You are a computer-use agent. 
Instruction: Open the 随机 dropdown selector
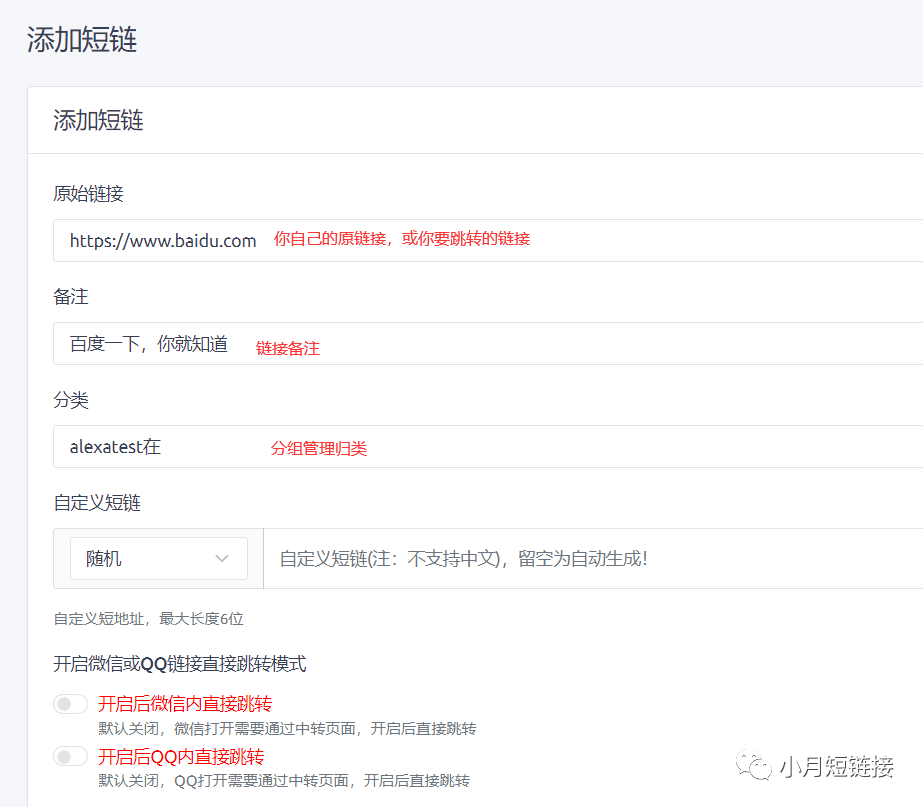(x=158, y=558)
